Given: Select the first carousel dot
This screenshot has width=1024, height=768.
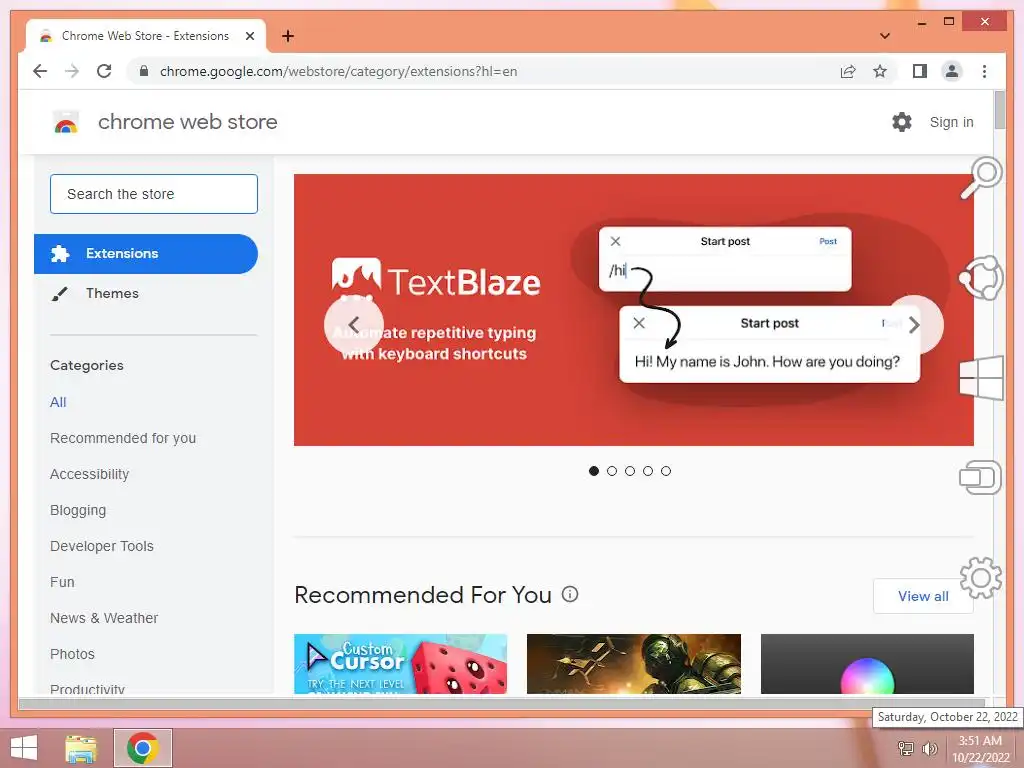Looking at the screenshot, I should tap(594, 471).
